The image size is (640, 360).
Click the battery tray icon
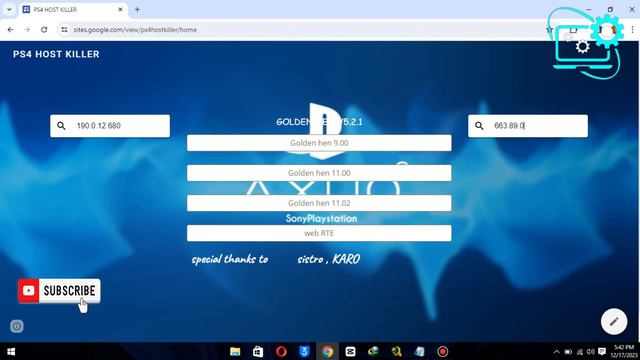pos(568,351)
